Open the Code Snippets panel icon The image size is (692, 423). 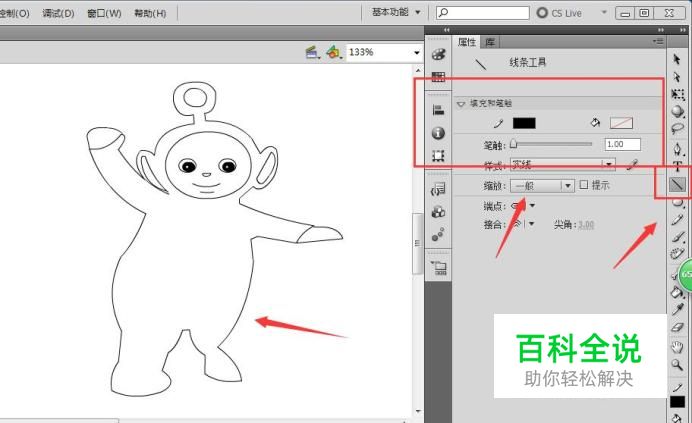click(x=438, y=189)
